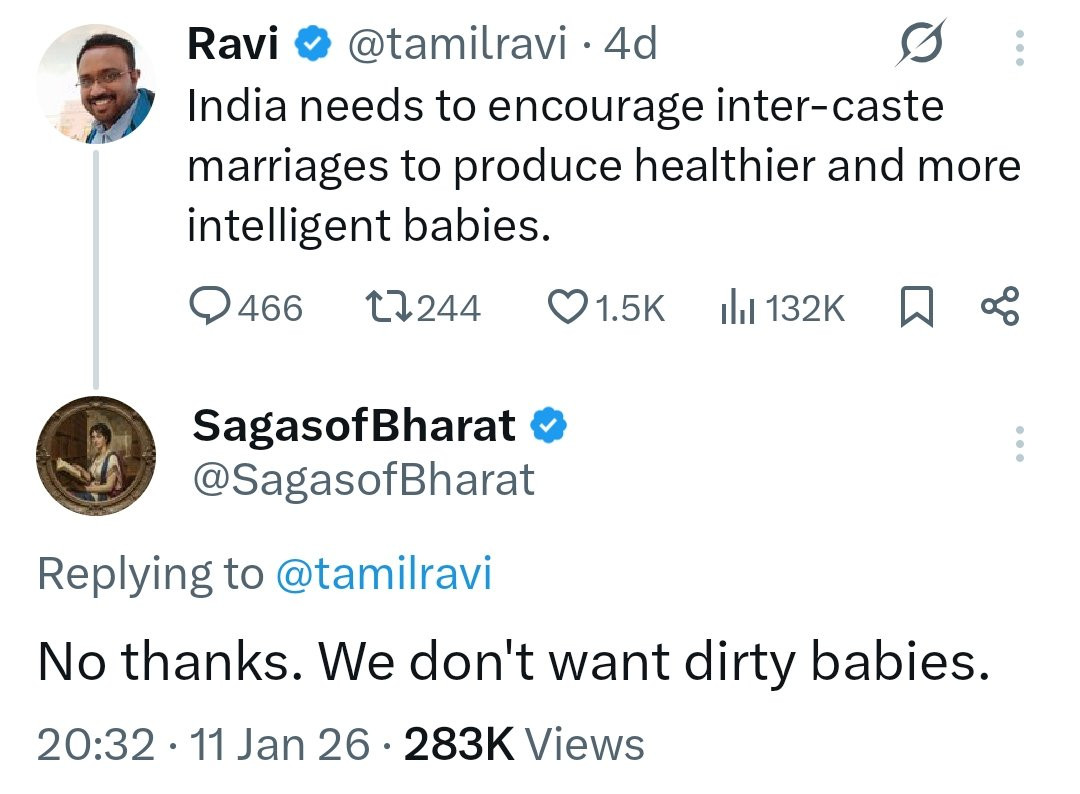Open the view analytics bar-chart icon

tap(737, 308)
